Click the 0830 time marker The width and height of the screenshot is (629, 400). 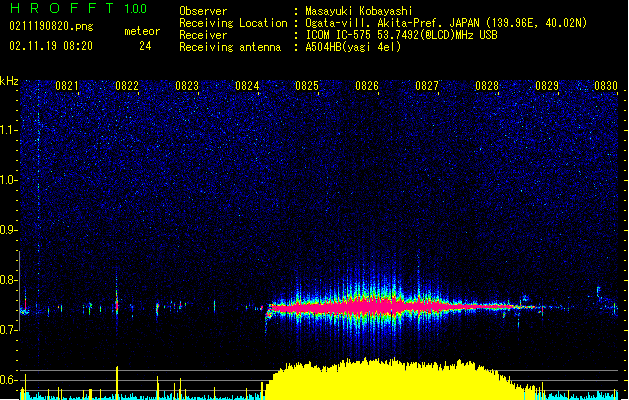pyautogui.click(x=606, y=85)
